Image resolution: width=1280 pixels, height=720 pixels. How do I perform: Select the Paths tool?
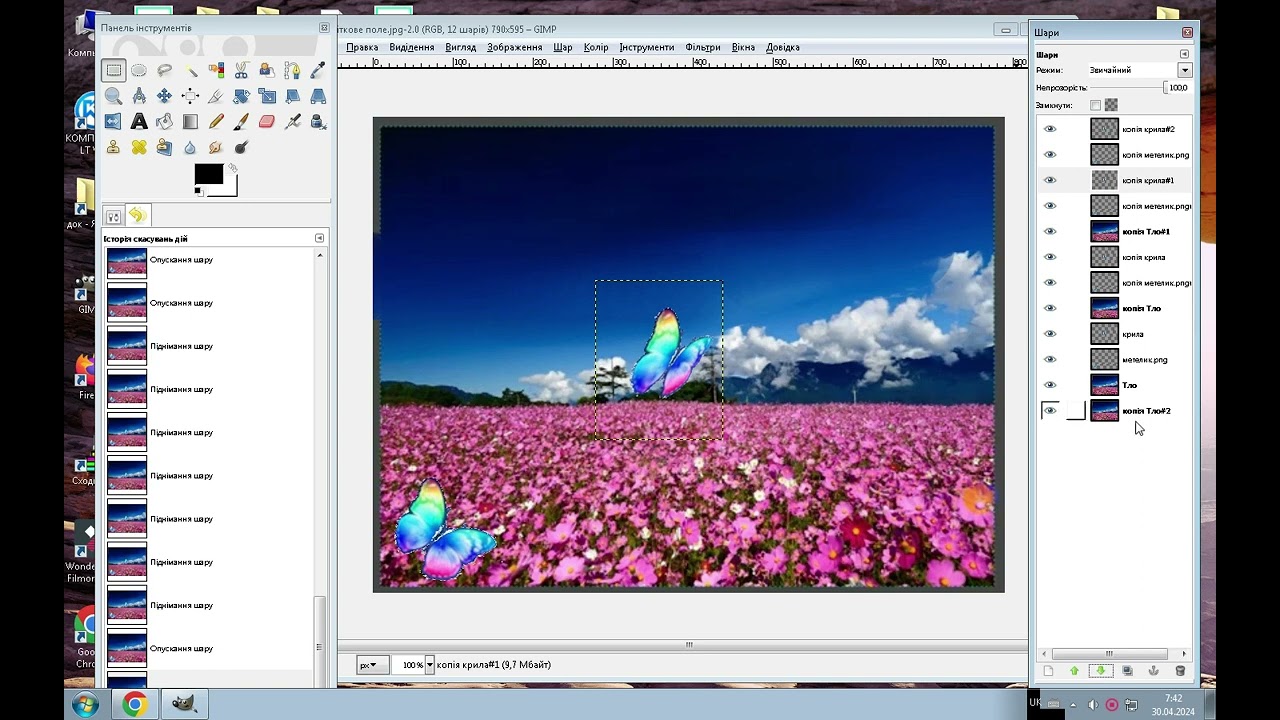tap(292, 70)
